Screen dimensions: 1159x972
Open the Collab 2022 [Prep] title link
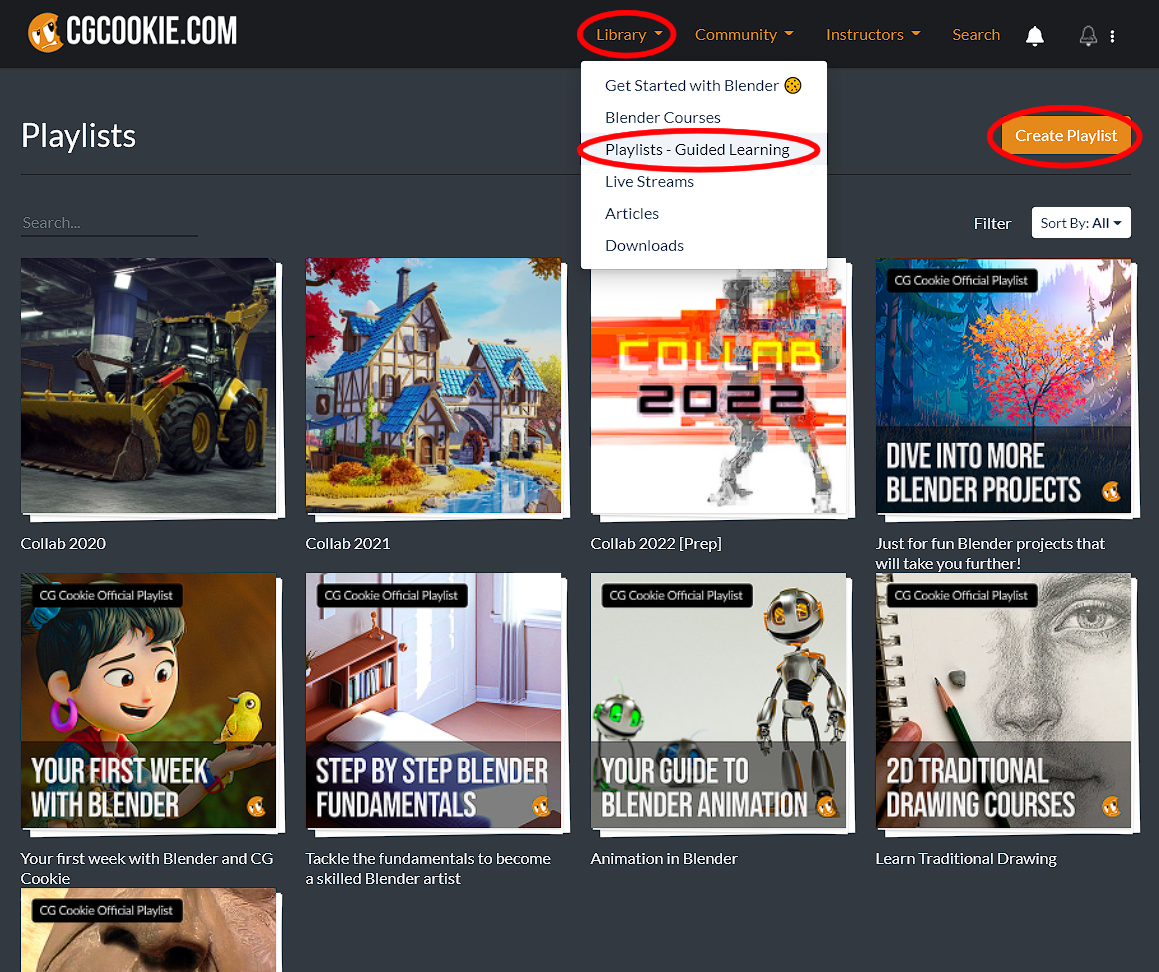[x=656, y=543]
